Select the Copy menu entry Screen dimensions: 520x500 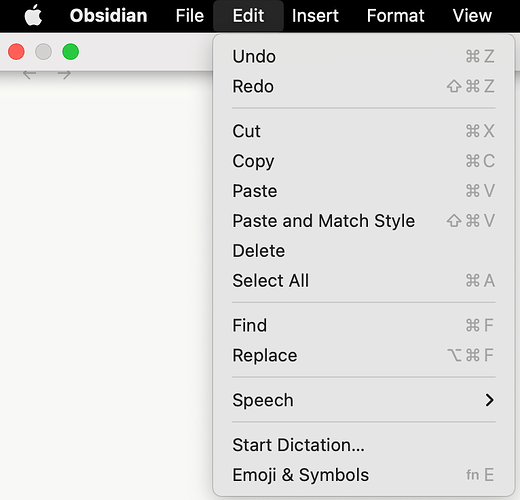click(x=363, y=161)
